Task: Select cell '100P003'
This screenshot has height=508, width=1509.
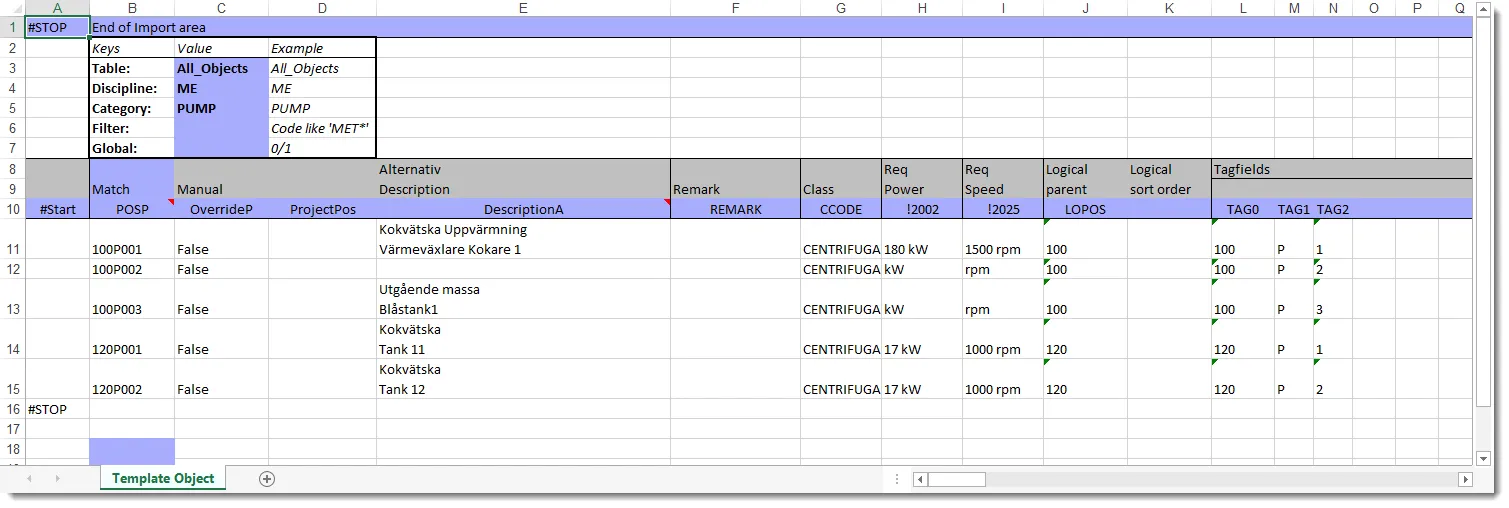Action: (132, 299)
